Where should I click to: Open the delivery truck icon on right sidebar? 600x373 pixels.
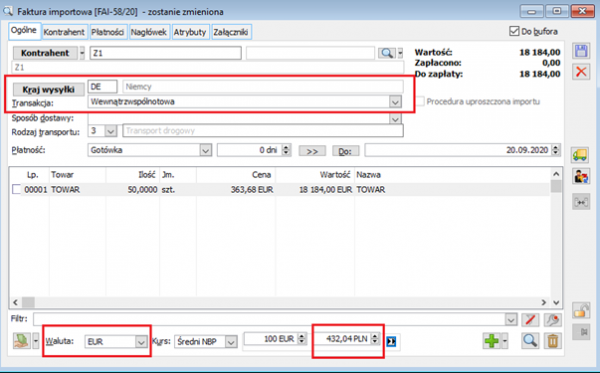tap(580, 155)
